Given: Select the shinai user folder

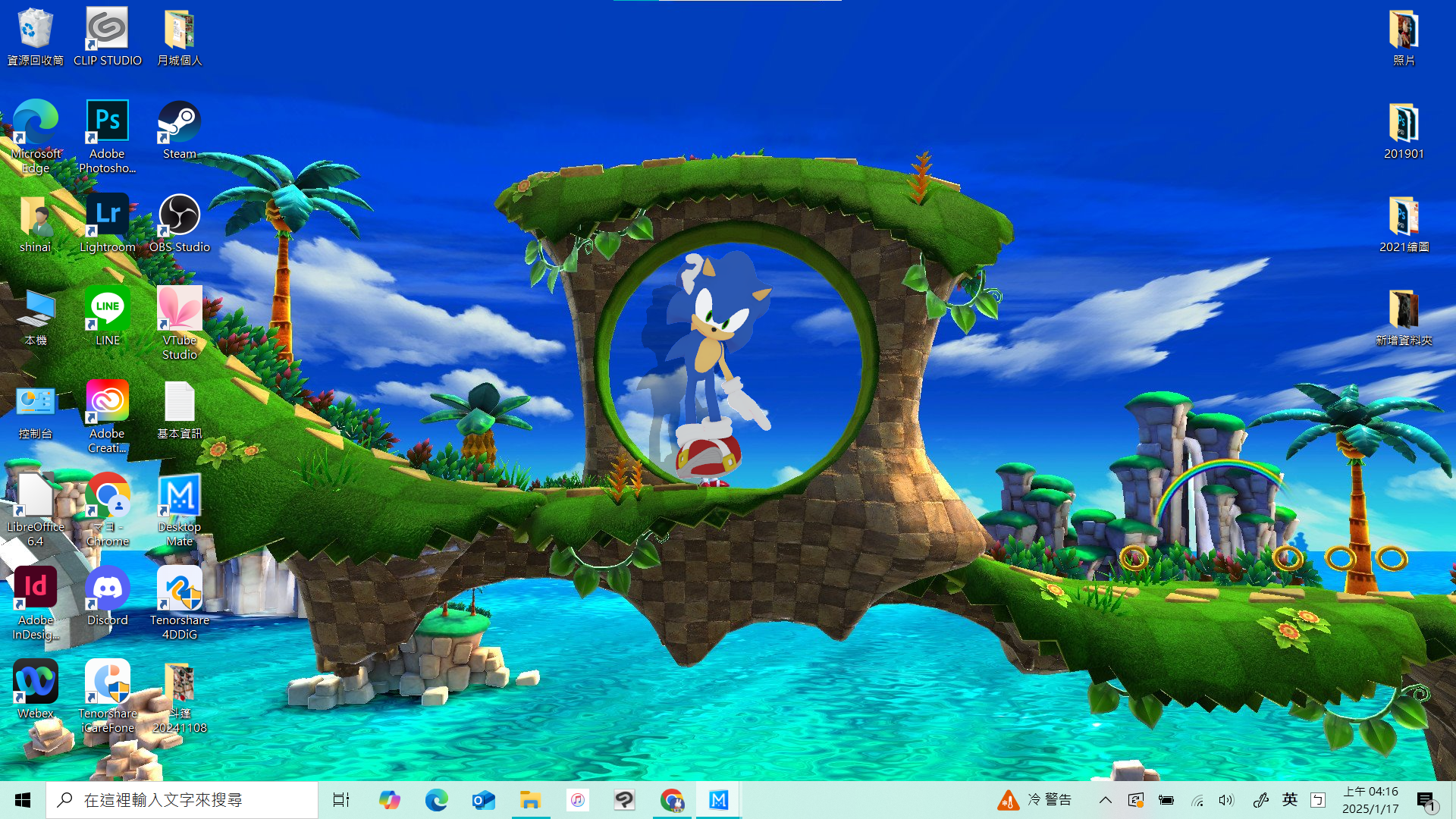Looking at the screenshot, I should pos(35,223).
